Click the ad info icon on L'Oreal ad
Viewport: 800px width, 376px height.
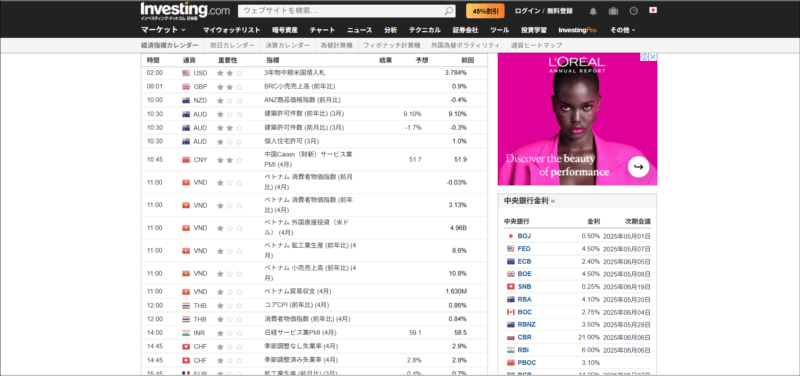pos(644,57)
